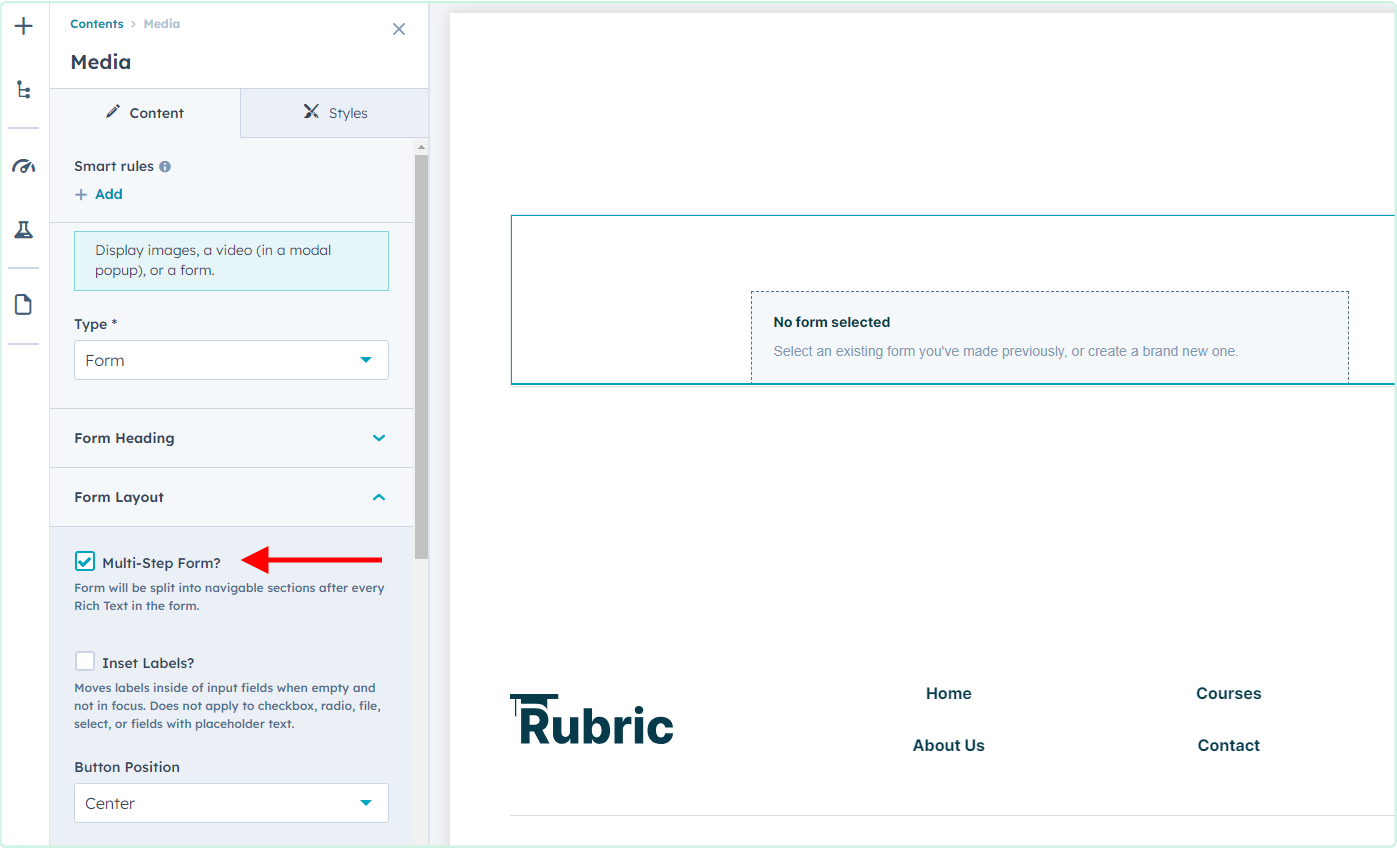Click the Rubric logo in the footer
This screenshot has width=1397, height=848.
pyautogui.click(x=592, y=719)
